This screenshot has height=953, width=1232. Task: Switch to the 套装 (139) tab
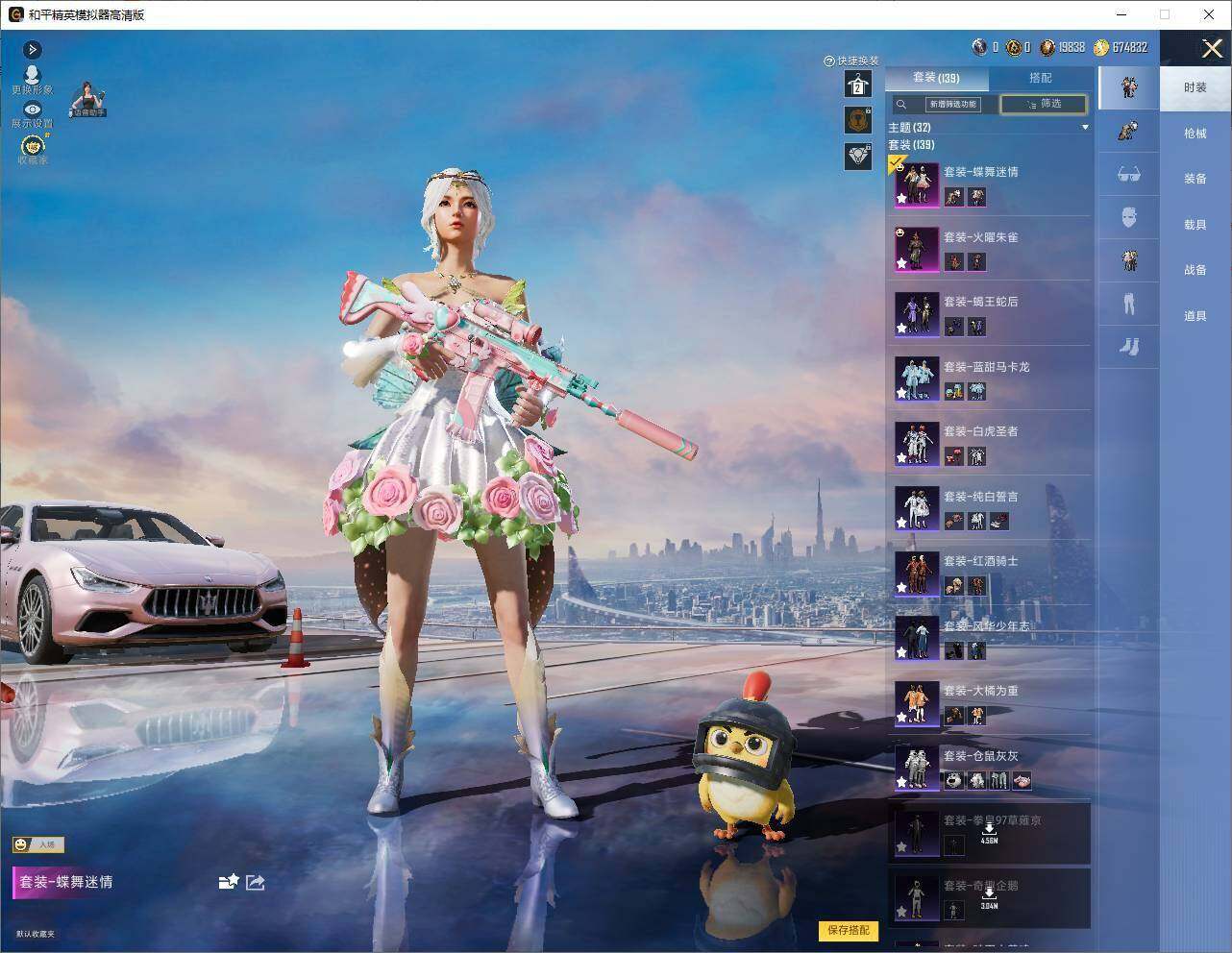pos(936,78)
